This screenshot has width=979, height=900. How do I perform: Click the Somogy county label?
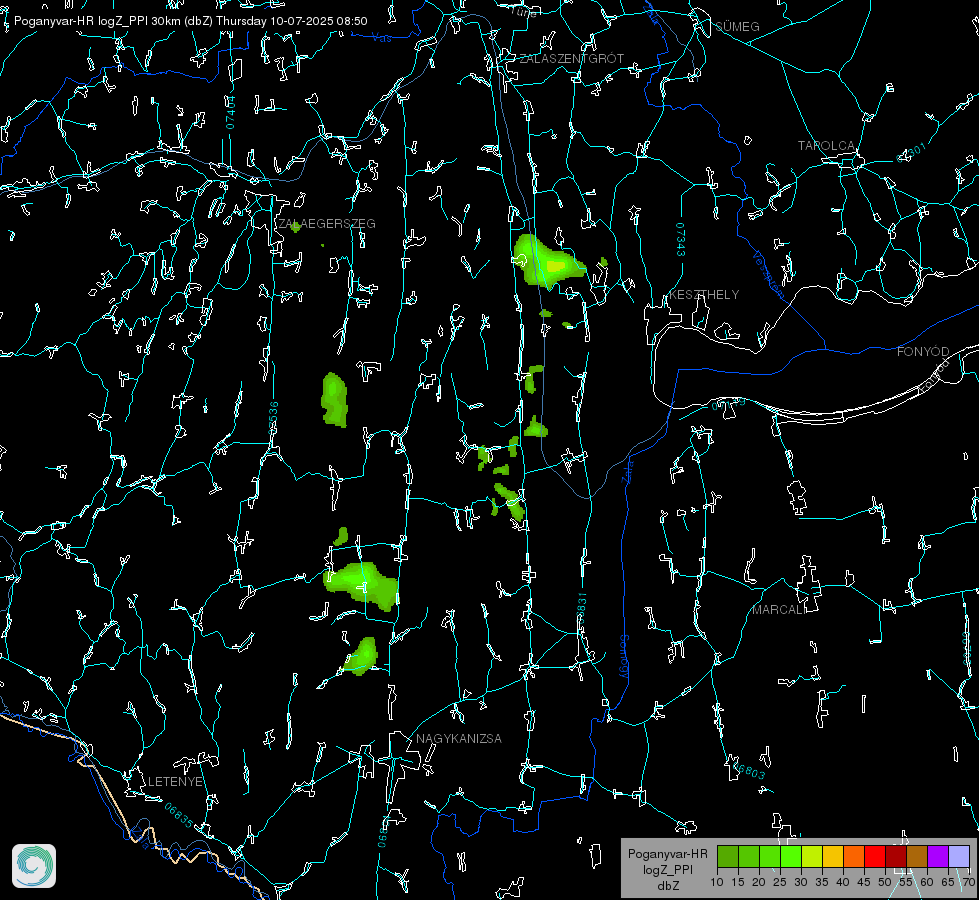[624, 657]
